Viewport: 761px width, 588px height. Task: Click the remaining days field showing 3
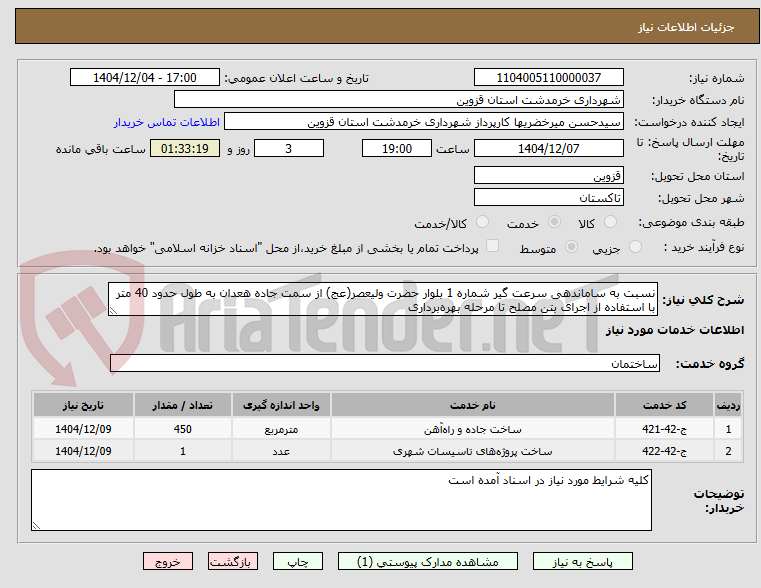(x=289, y=148)
